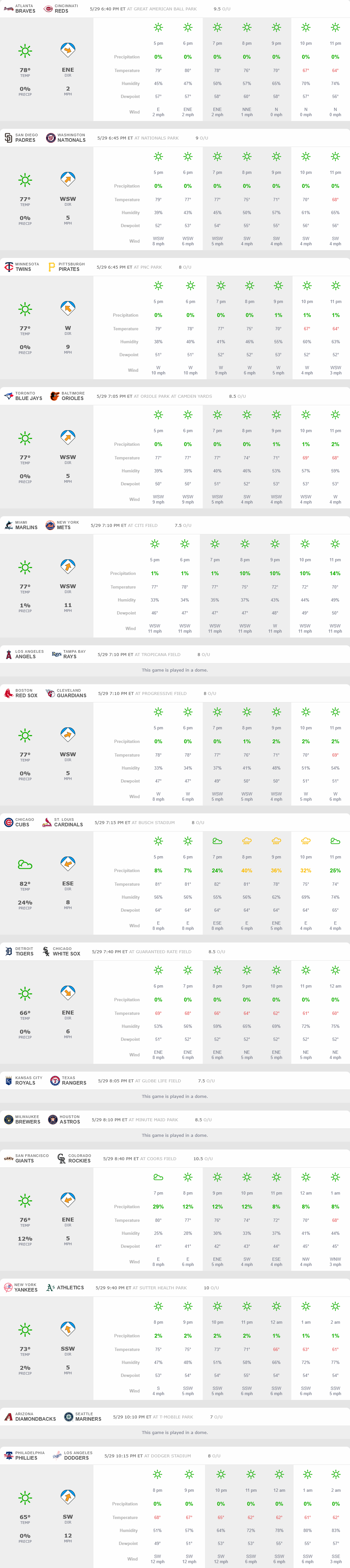Click the Pittsburgh Pirates logo
This screenshot has width=350, height=1568.
[52, 267]
